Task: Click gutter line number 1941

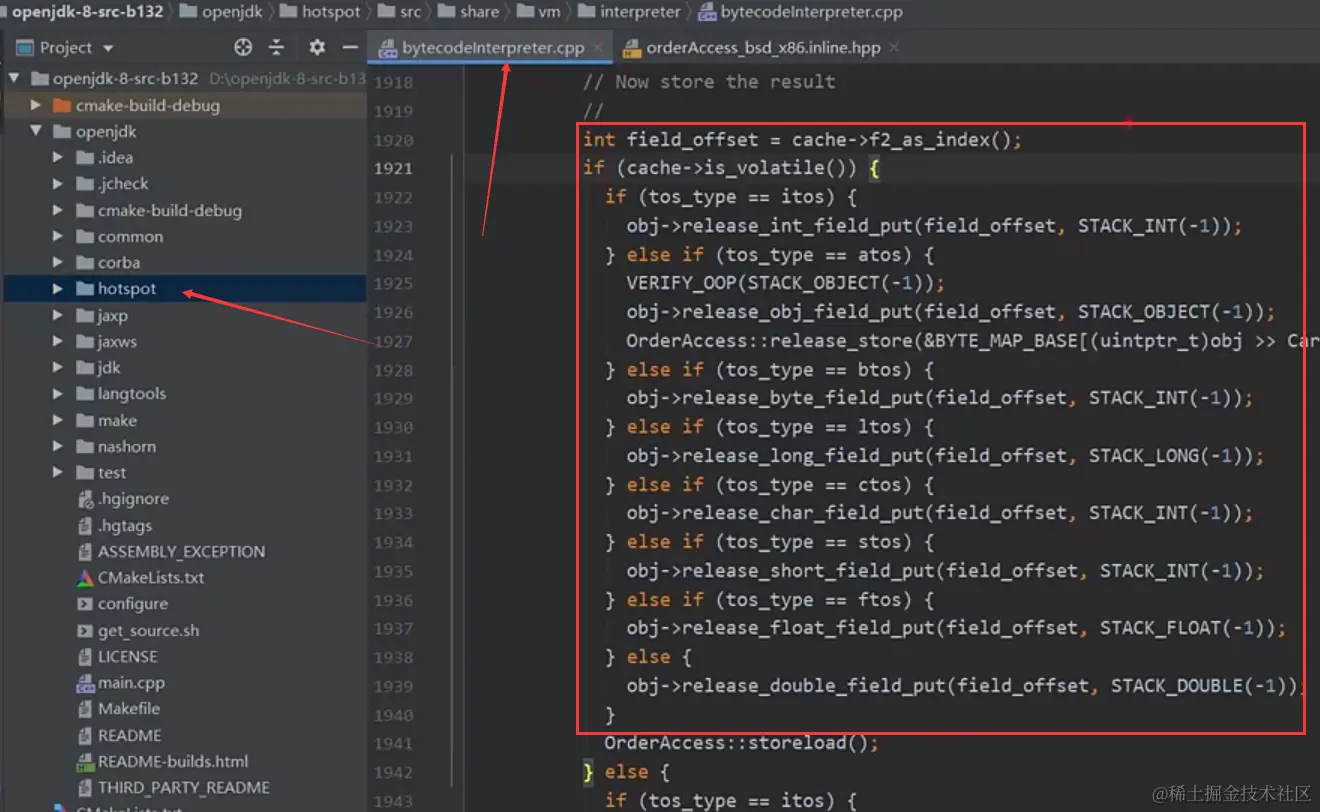Action: [393, 743]
